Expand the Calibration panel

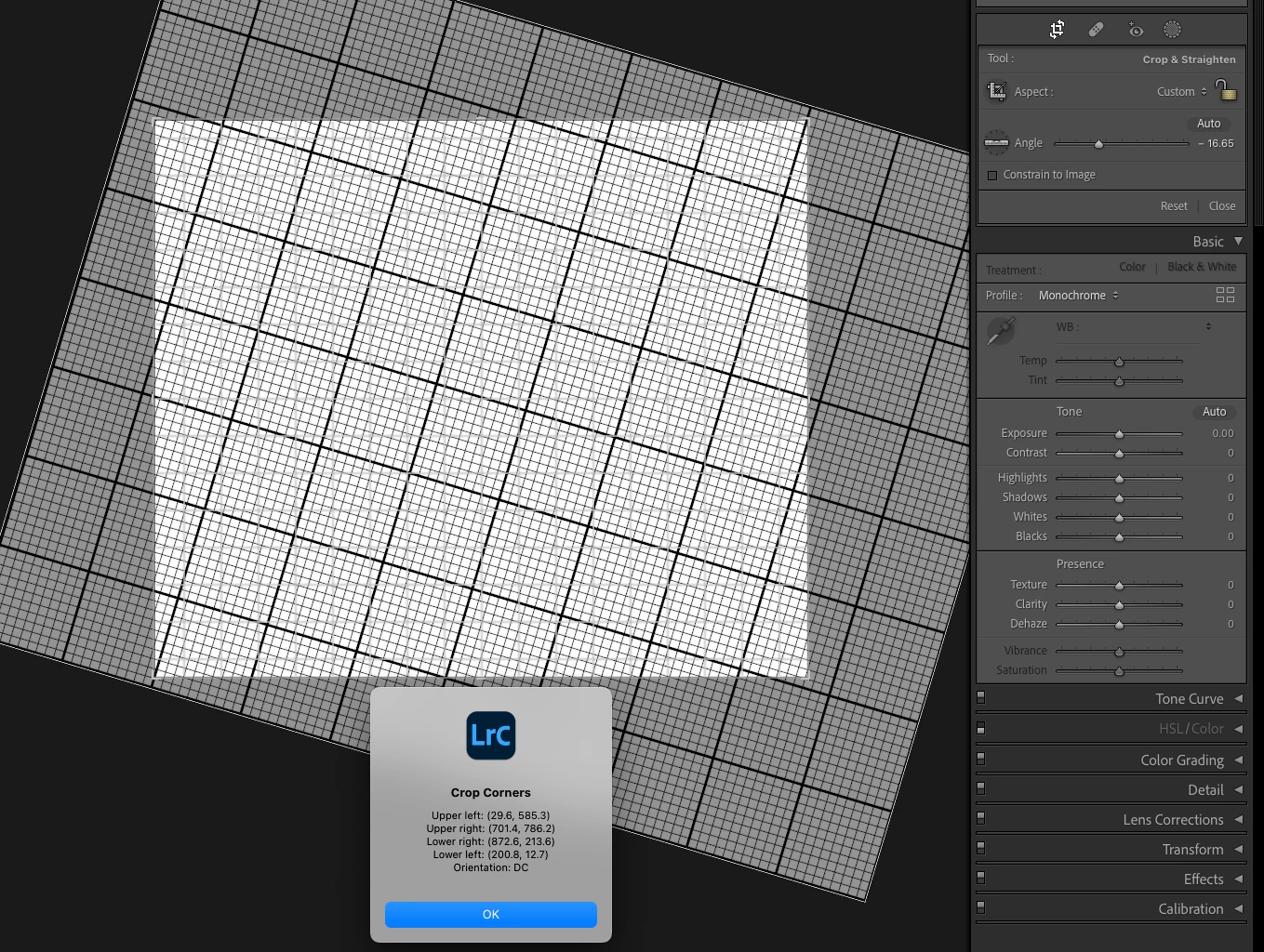pos(1238,908)
